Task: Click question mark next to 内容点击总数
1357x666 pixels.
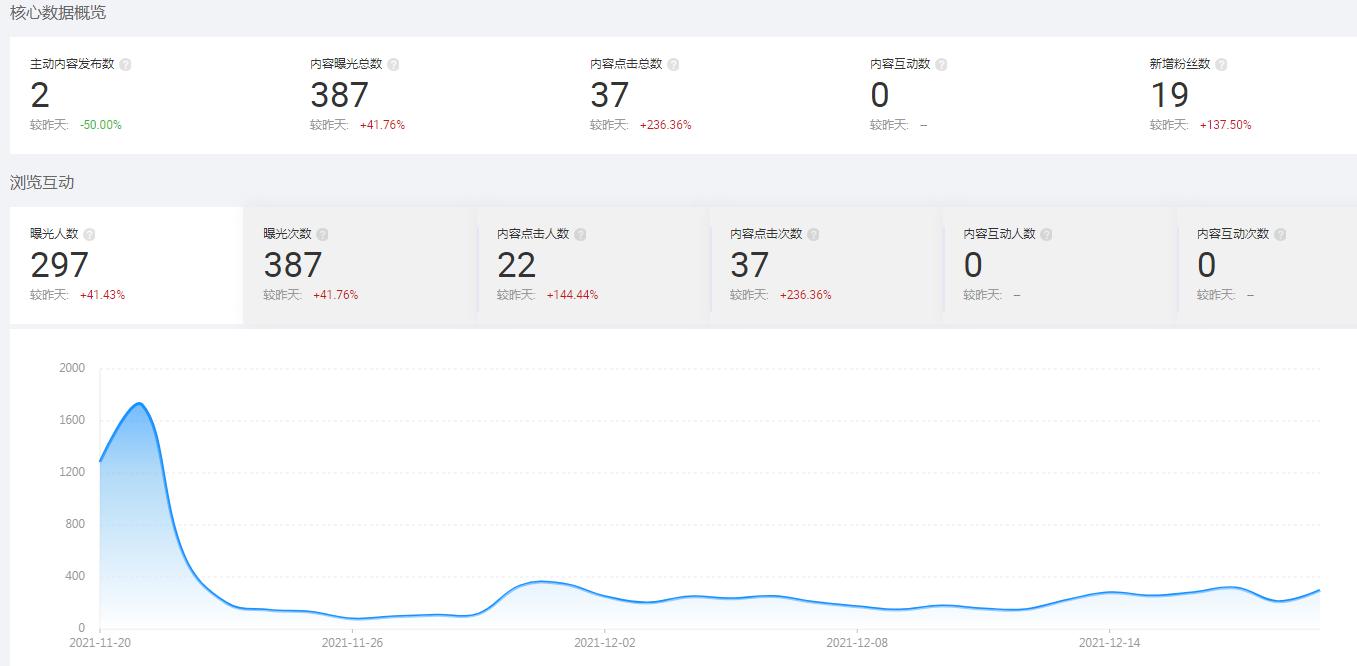Action: [673, 64]
